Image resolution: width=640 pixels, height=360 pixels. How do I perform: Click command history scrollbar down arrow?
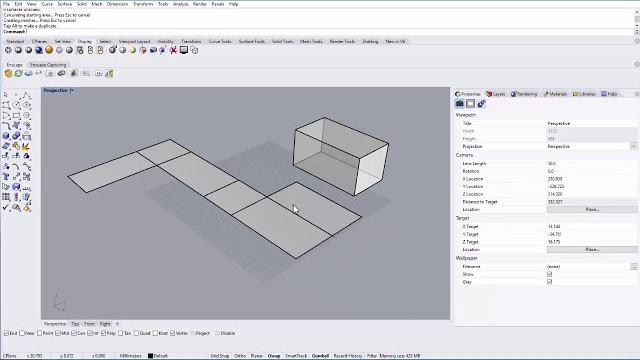tap(637, 25)
